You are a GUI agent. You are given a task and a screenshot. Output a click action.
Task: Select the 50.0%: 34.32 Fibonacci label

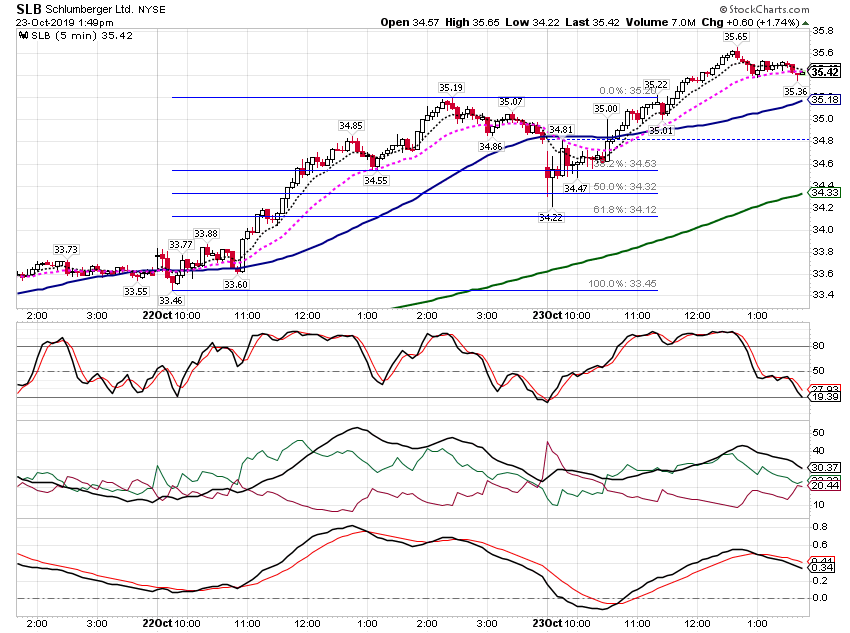(x=625, y=187)
